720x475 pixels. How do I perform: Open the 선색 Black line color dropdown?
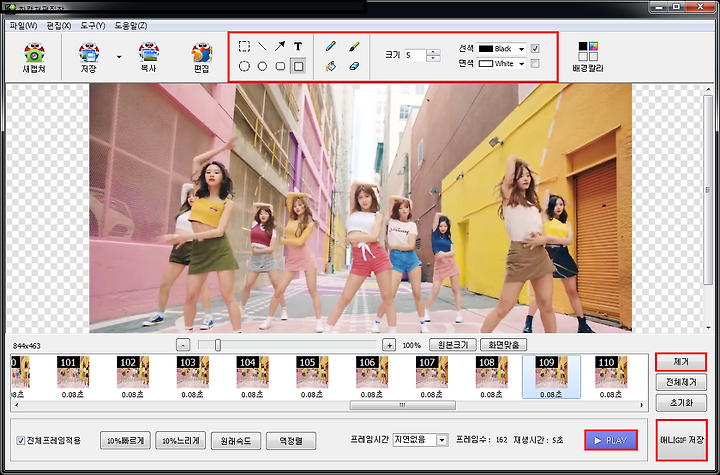coord(501,49)
